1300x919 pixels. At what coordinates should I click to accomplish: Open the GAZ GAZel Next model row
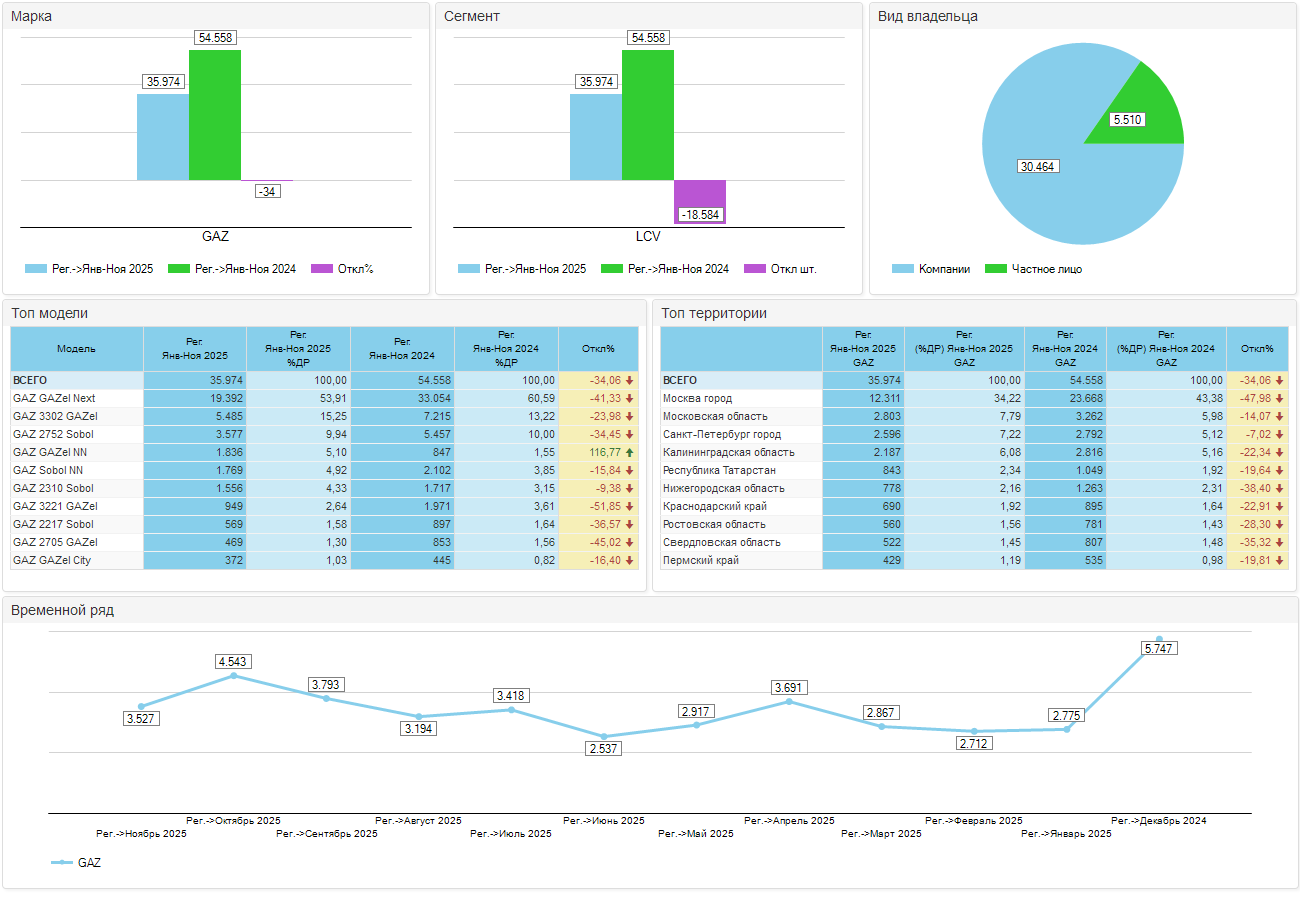point(54,399)
